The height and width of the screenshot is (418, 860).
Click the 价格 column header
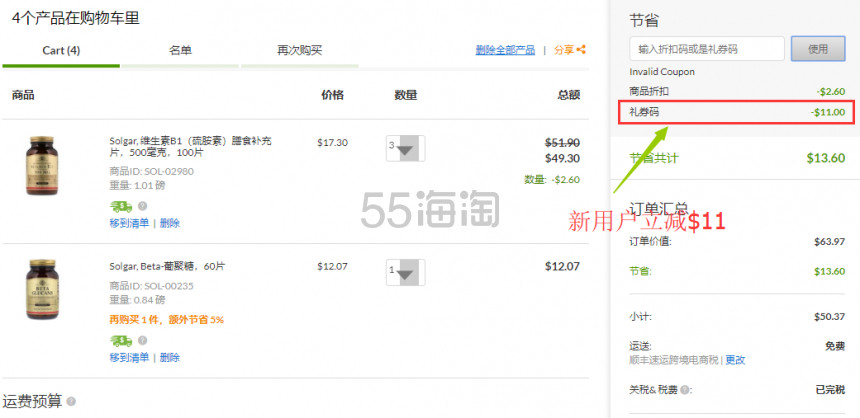tap(332, 95)
